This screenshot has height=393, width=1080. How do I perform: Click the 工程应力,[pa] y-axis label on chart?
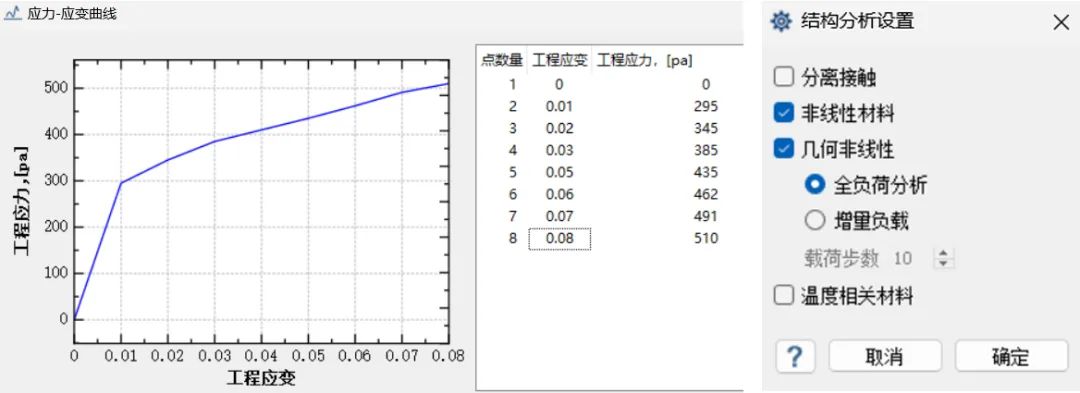click(x=22, y=201)
